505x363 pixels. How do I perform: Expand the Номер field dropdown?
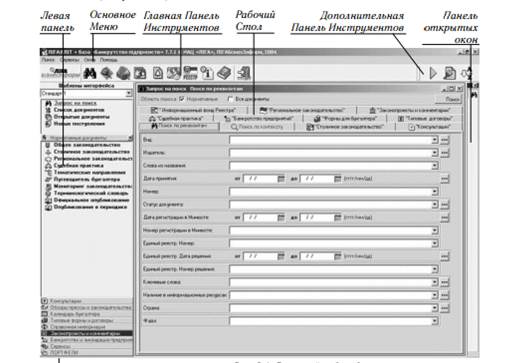tap(434, 192)
